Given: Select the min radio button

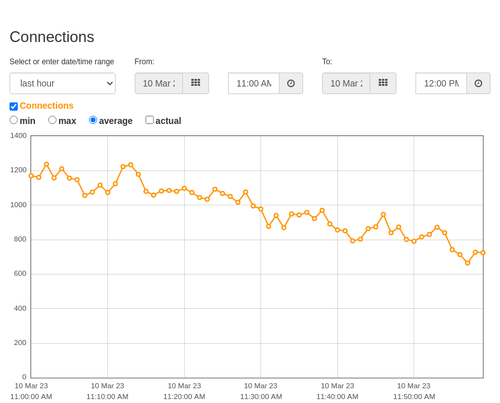Looking at the screenshot, I should [x=13, y=120].
